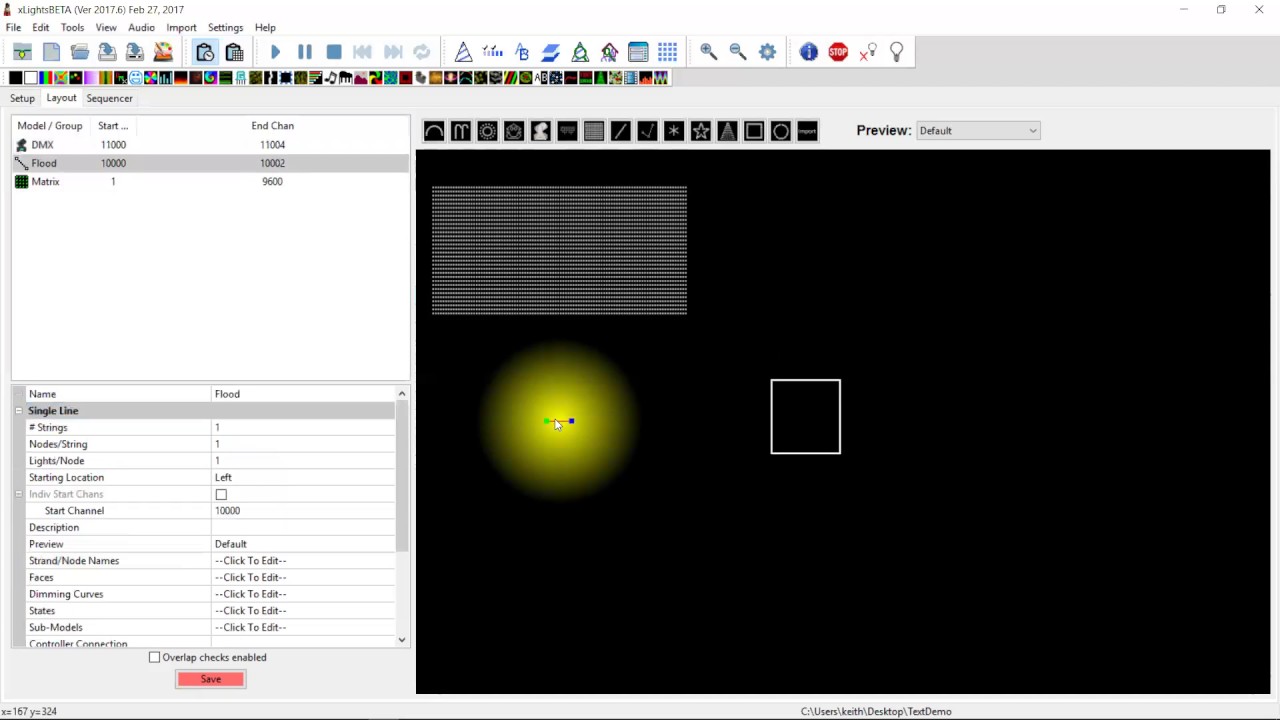Click the Faces Click To Edit field
The height and width of the screenshot is (720, 1280).
coord(304,578)
